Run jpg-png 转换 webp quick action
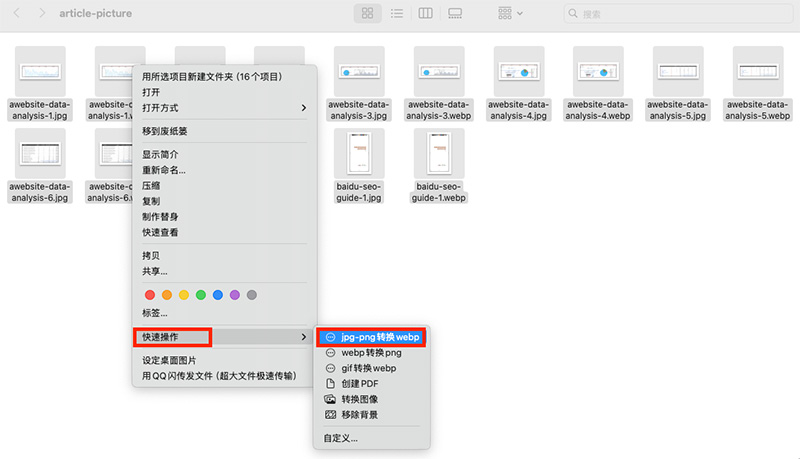This screenshot has height=459, width=800. tap(372, 337)
